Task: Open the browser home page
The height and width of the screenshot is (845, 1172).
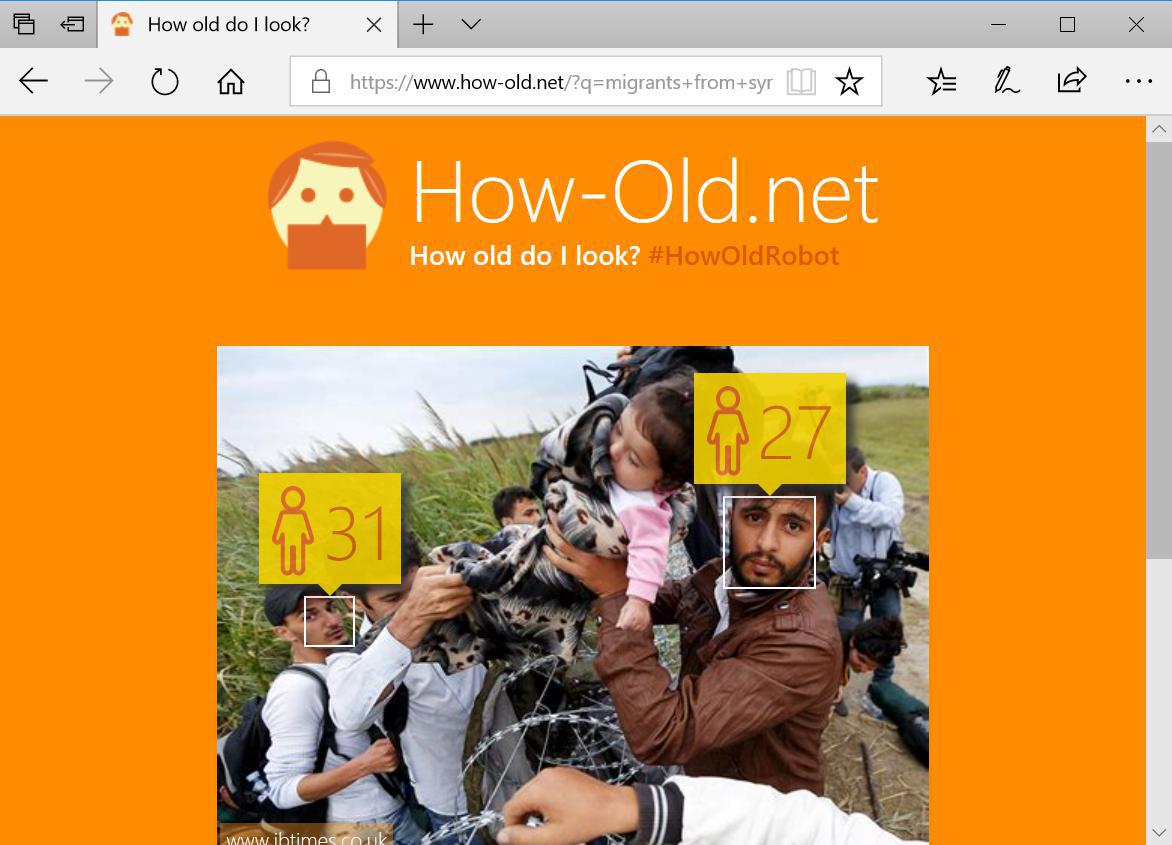Action: pos(231,81)
